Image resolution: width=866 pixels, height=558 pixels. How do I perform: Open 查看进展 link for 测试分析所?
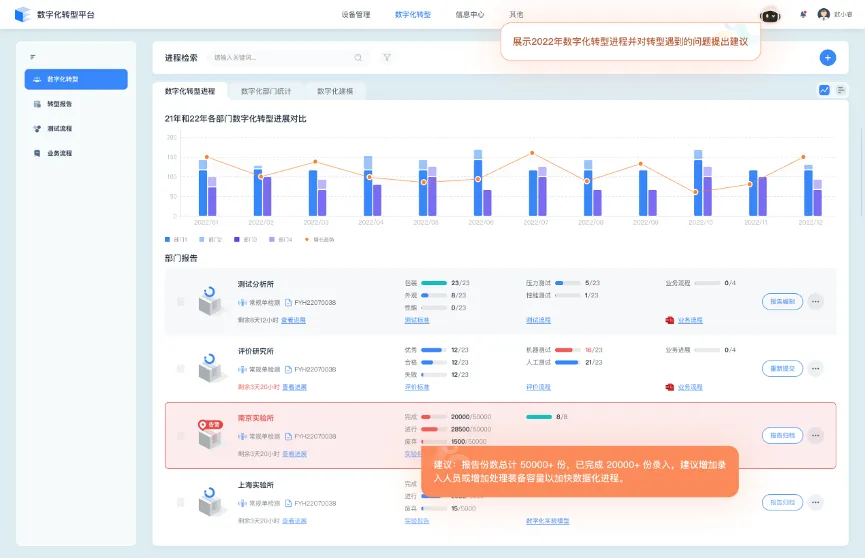click(293, 320)
